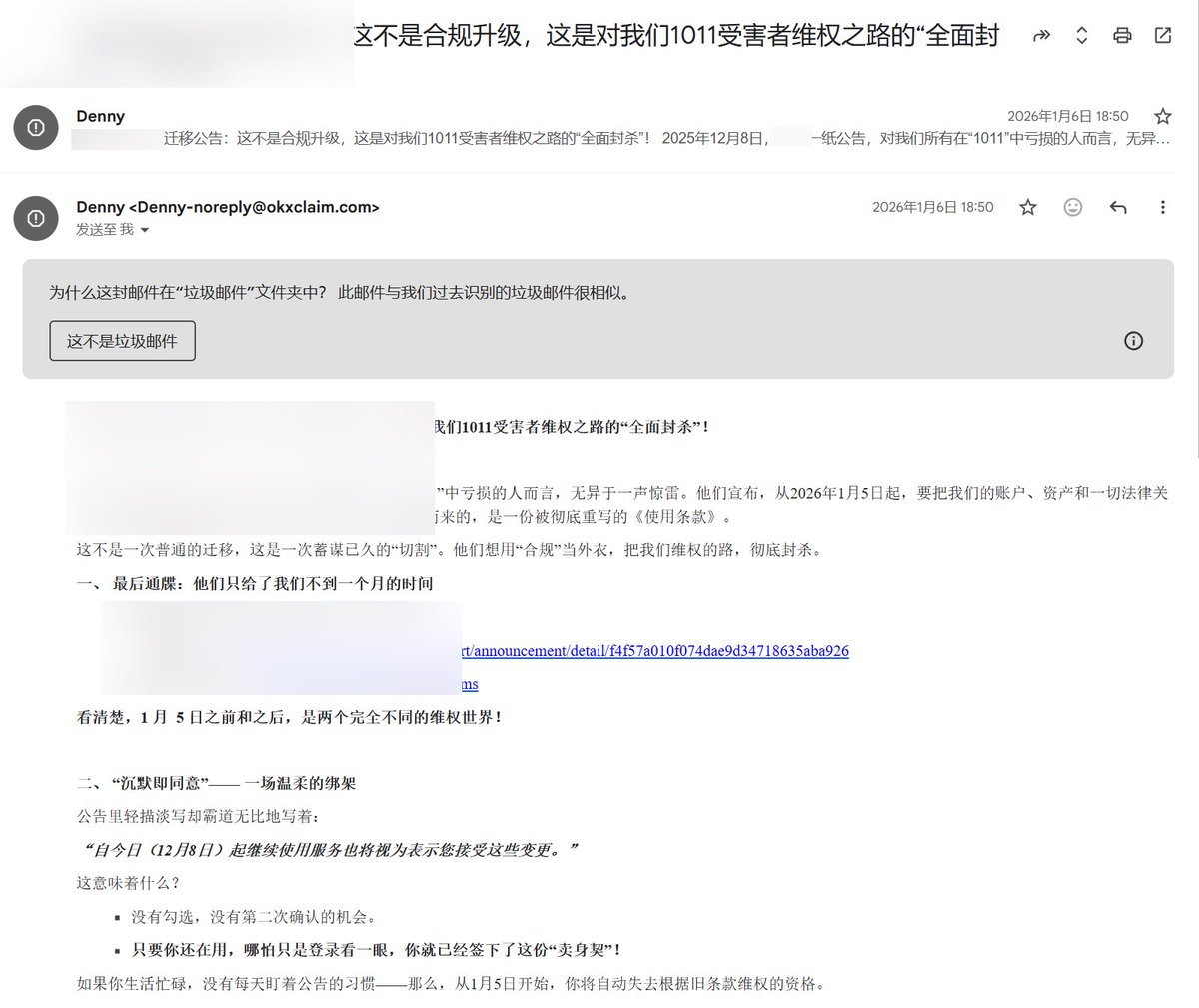Expand all messages with the chevron icon
The height and width of the screenshot is (1008, 1199).
pos(1081,35)
